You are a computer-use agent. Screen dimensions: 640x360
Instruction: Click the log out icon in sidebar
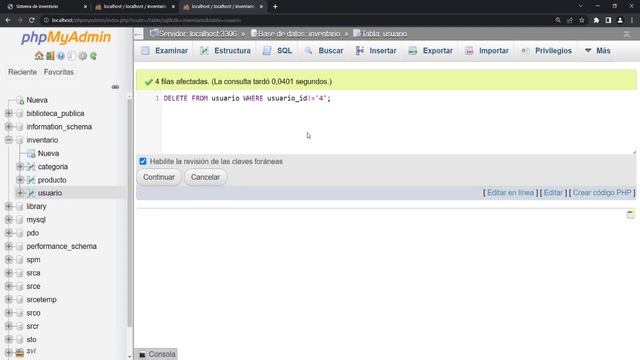[50, 56]
